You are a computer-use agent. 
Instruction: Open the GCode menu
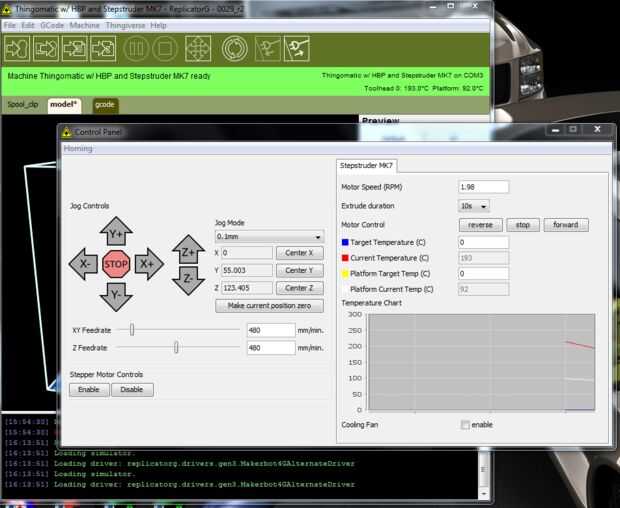click(52, 25)
